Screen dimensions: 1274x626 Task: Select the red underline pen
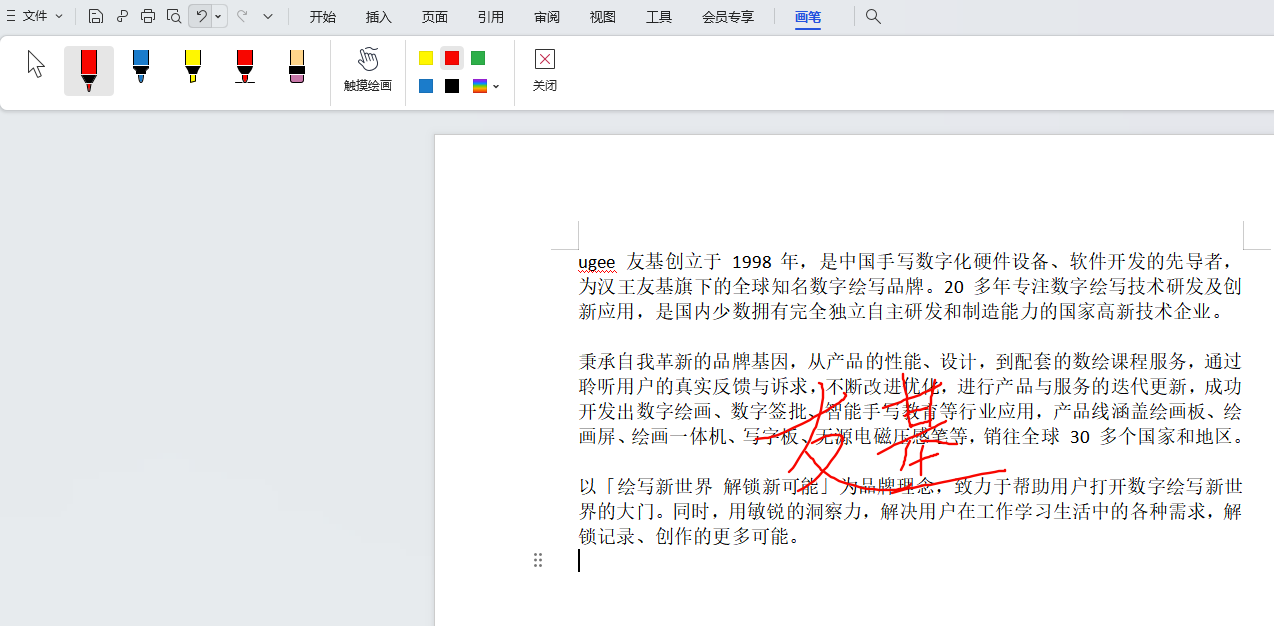pyautogui.click(x=245, y=66)
